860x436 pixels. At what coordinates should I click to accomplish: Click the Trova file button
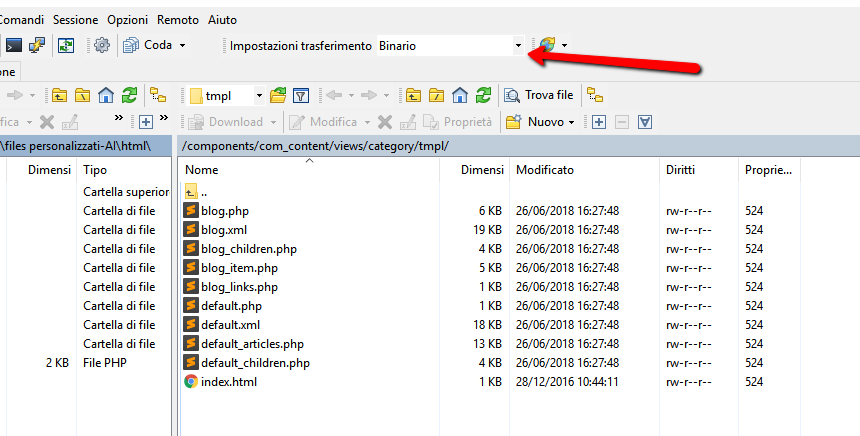pos(540,96)
